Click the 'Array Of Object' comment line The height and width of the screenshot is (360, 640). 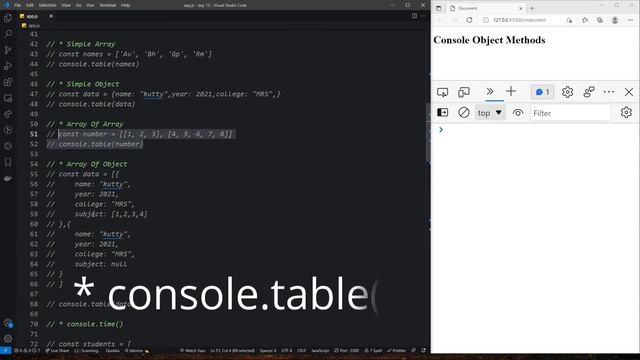87,164
